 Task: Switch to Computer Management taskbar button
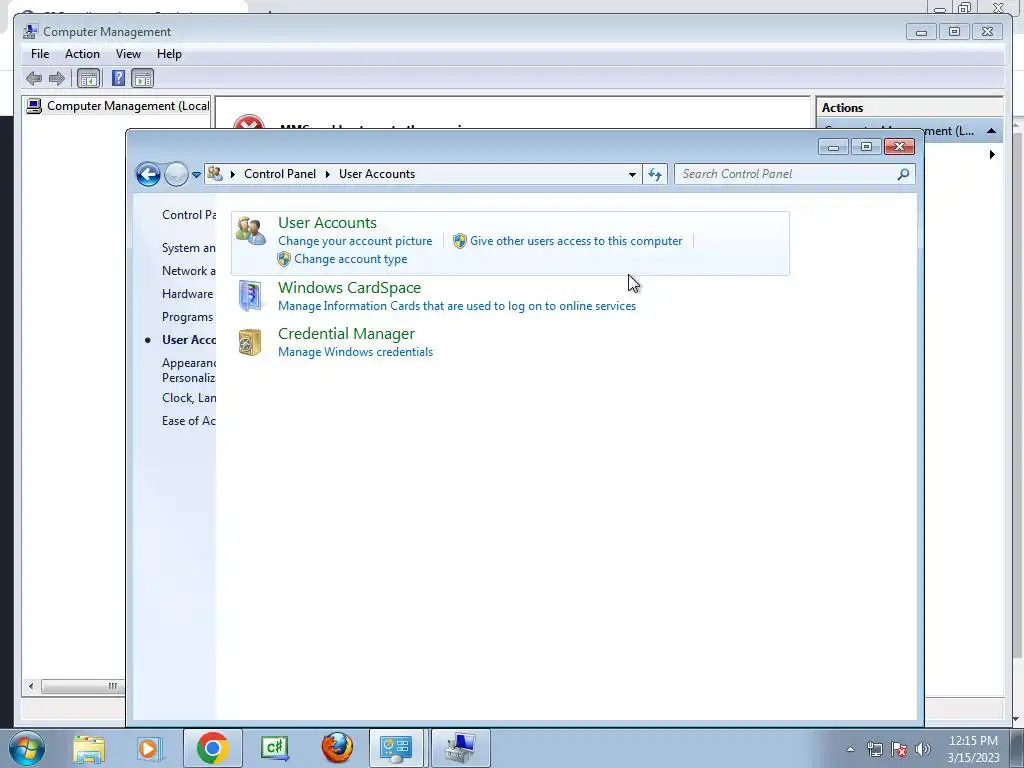pos(460,748)
